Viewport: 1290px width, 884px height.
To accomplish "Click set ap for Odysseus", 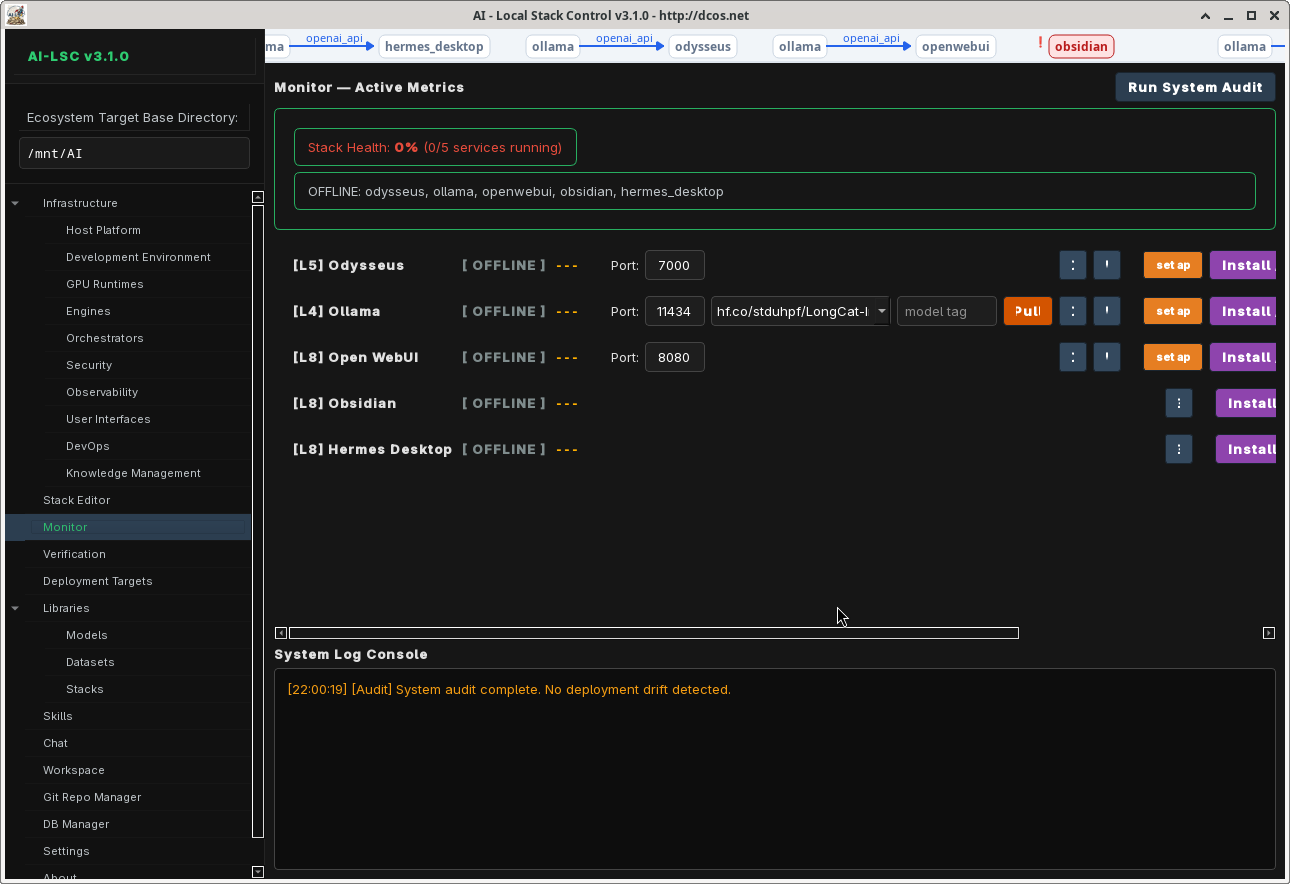I will tap(1173, 265).
